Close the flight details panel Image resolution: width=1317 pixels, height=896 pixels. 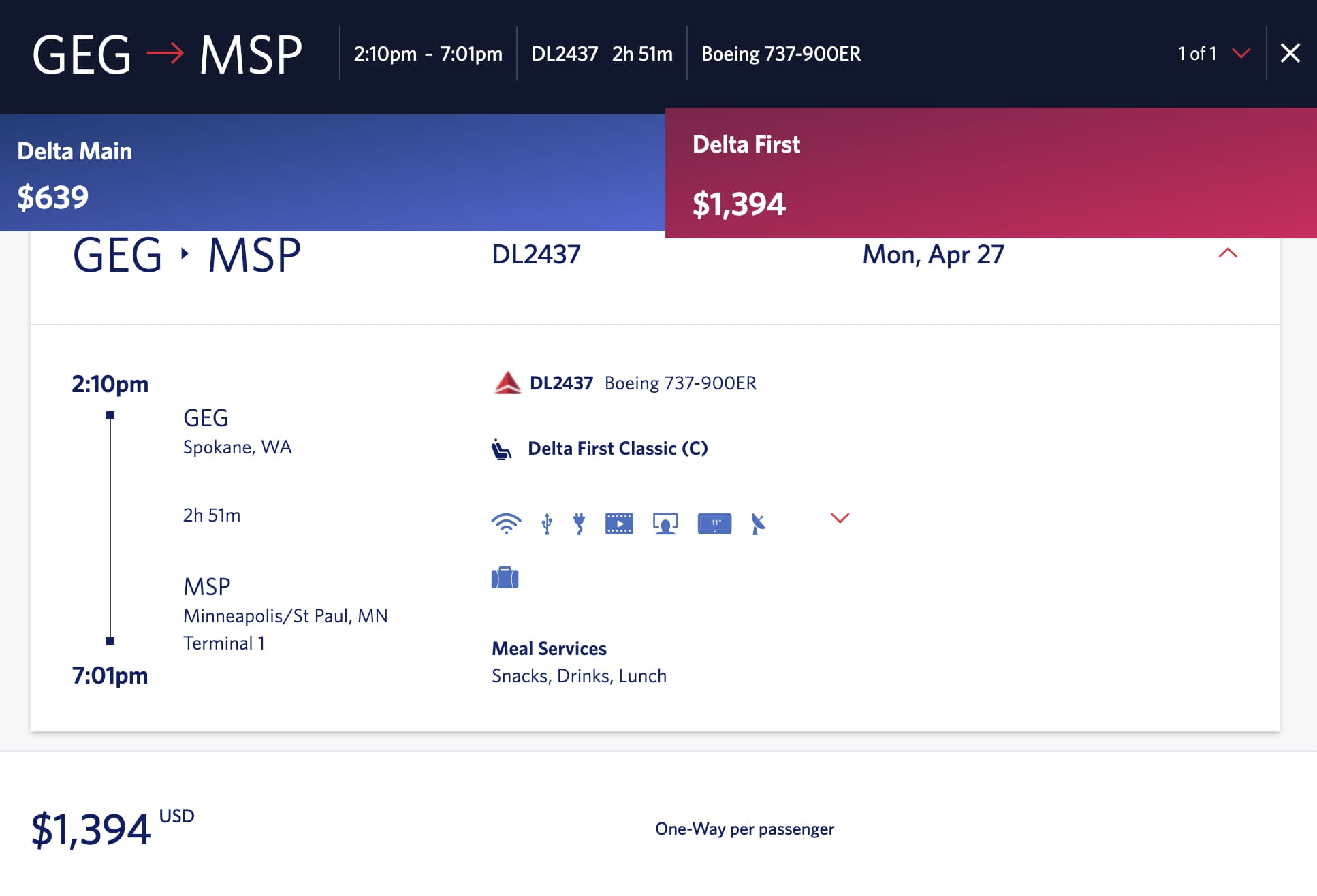coord(1290,53)
